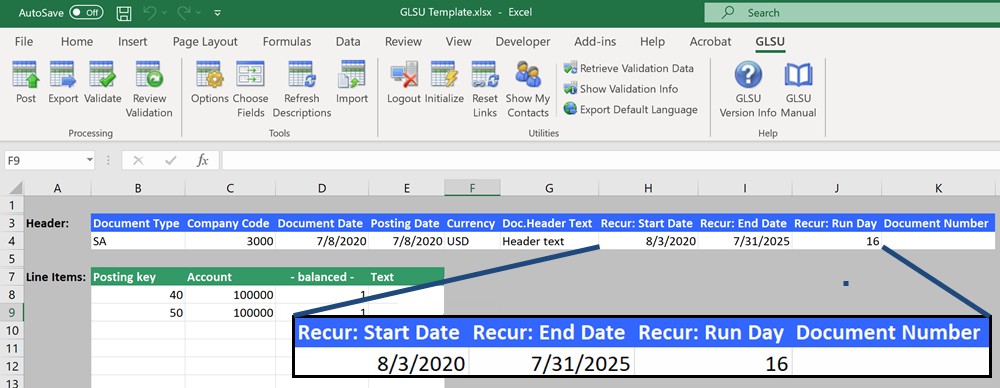
Task: Select row 4 cell with 7/31/2025
Action: pos(745,241)
